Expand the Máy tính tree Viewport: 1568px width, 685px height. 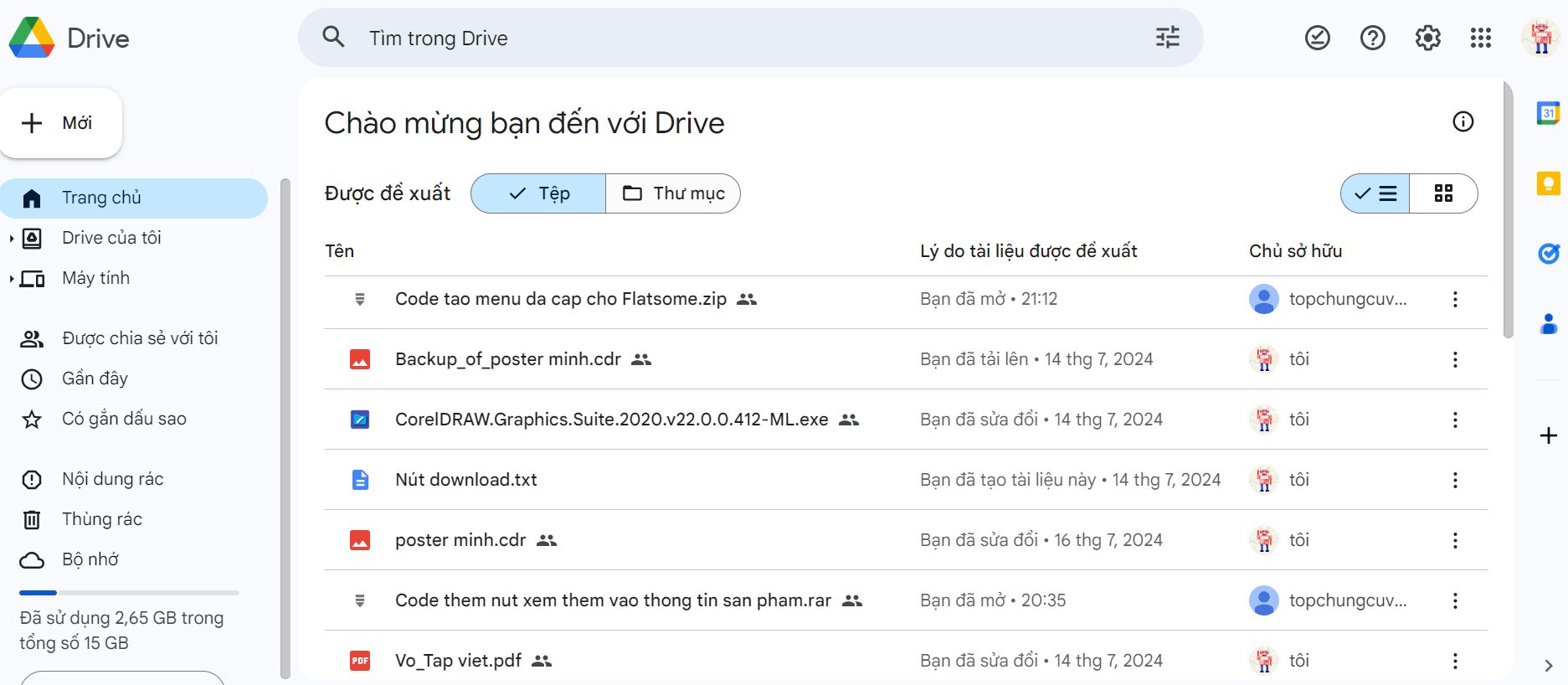11,279
